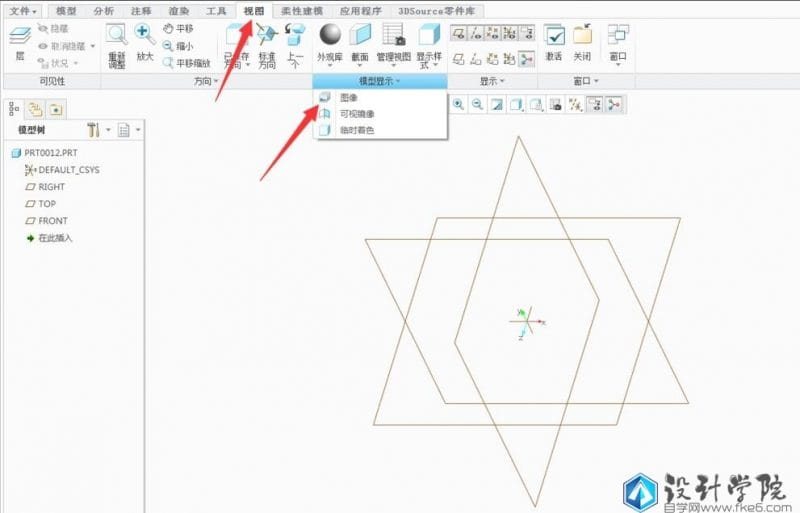Expand the Status (状况) dropdown arrow

coord(76,63)
